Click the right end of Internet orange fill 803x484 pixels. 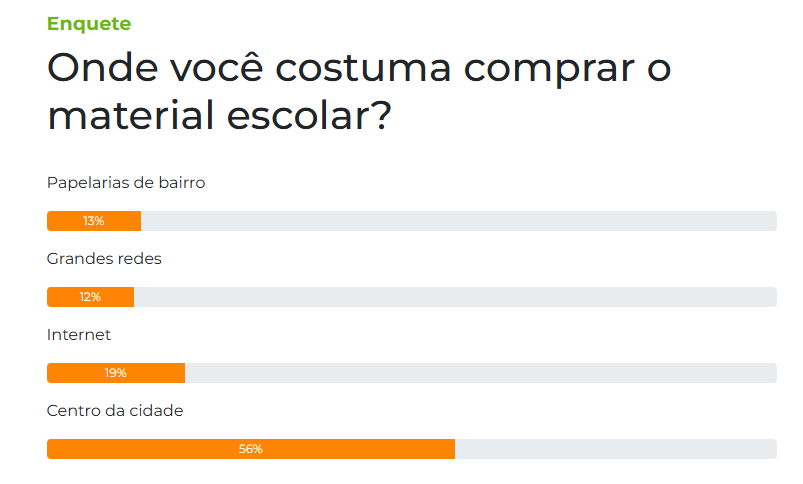coord(181,373)
